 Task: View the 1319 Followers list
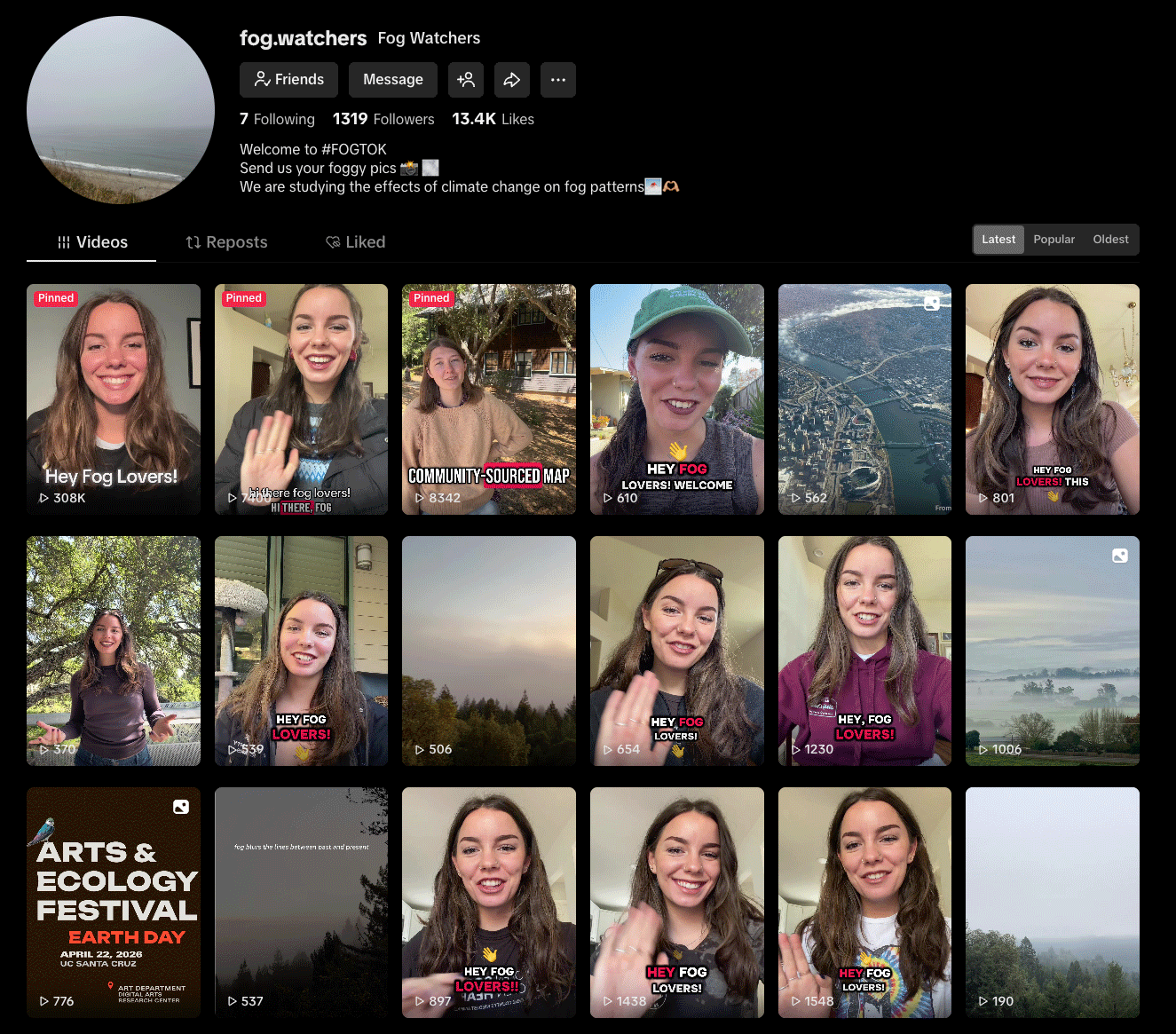(x=383, y=119)
